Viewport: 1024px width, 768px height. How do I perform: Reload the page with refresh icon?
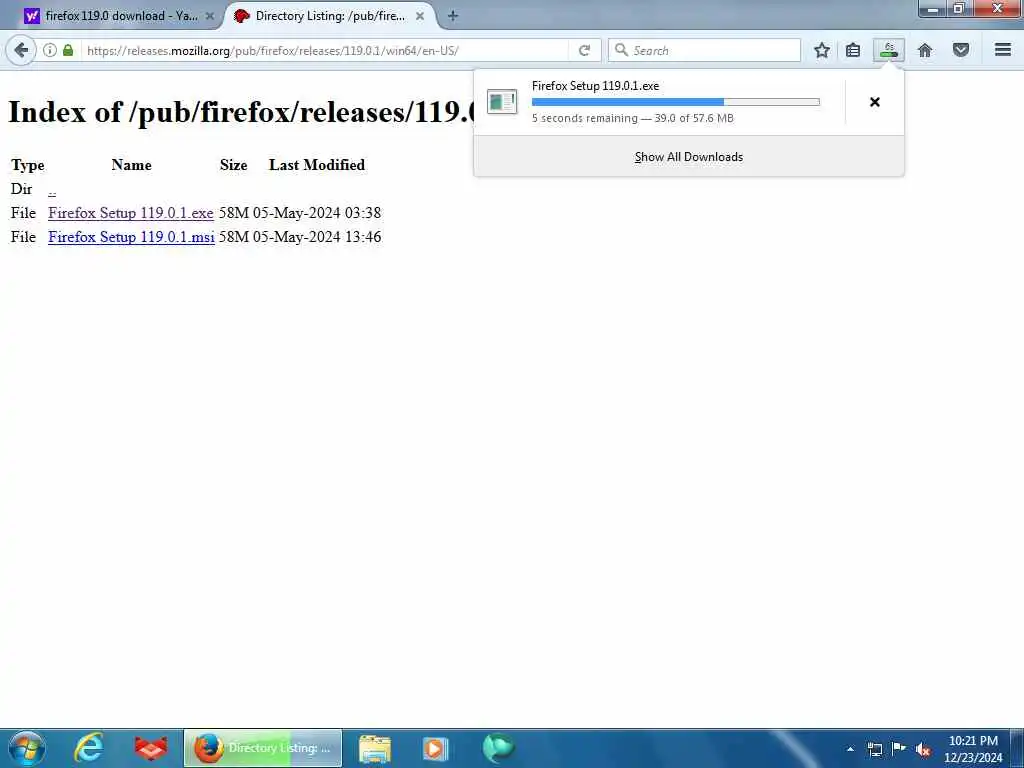[584, 50]
